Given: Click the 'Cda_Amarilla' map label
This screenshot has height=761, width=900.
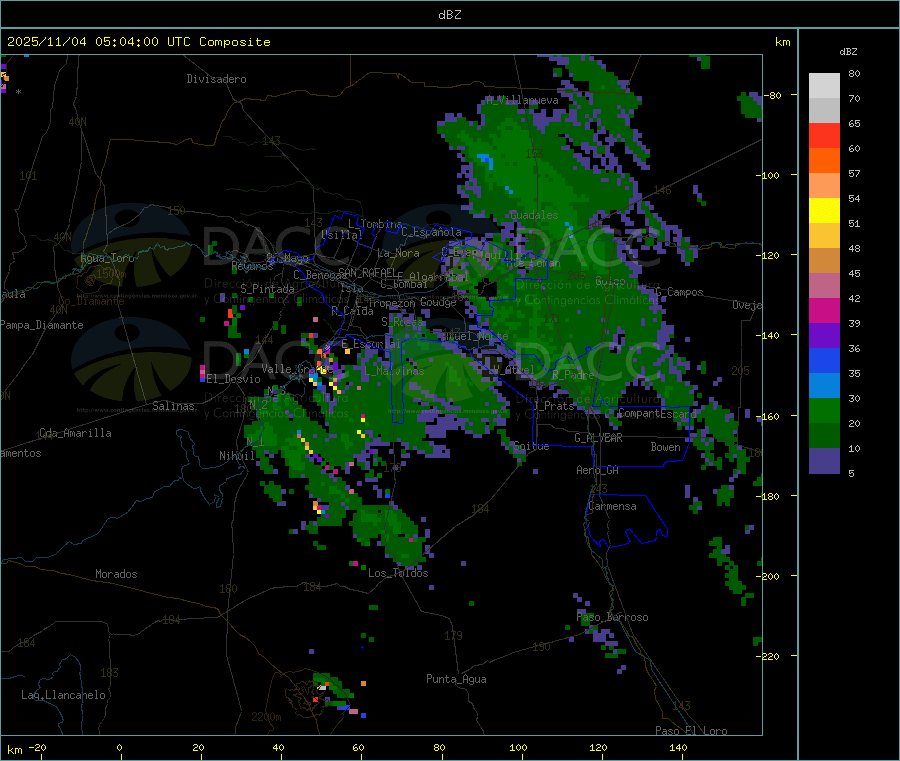Looking at the screenshot, I should [x=75, y=433].
